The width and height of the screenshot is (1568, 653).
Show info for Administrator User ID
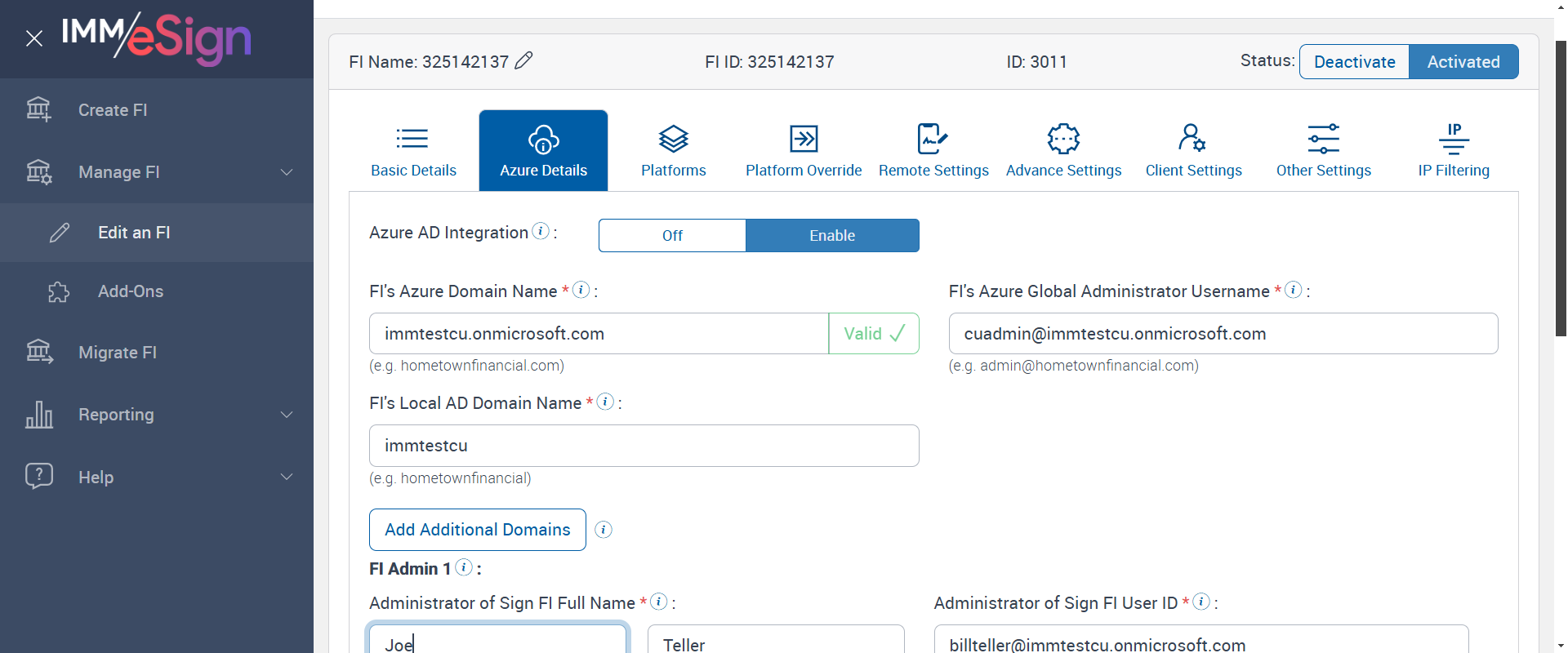1200,602
